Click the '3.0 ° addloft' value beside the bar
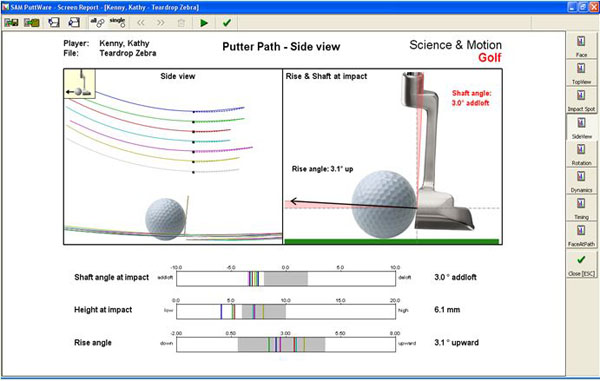Viewport: 600px width, 381px height. tap(455, 277)
